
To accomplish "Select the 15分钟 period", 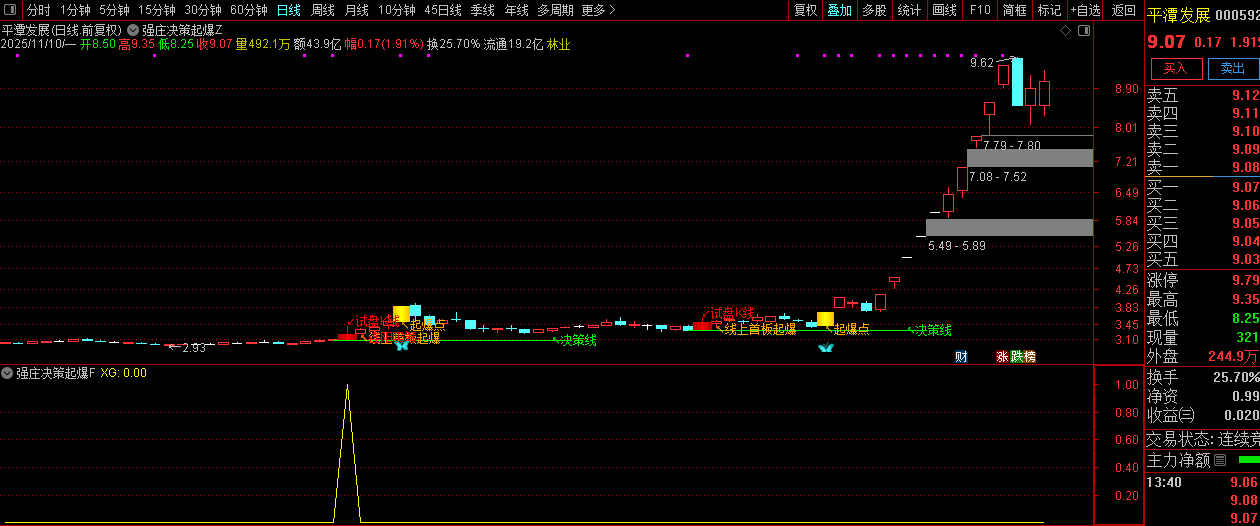I will (x=157, y=10).
